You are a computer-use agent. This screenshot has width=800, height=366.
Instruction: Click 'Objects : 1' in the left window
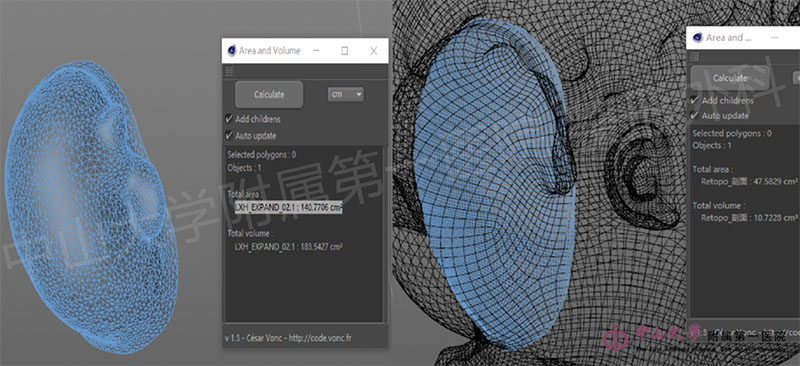(244, 167)
